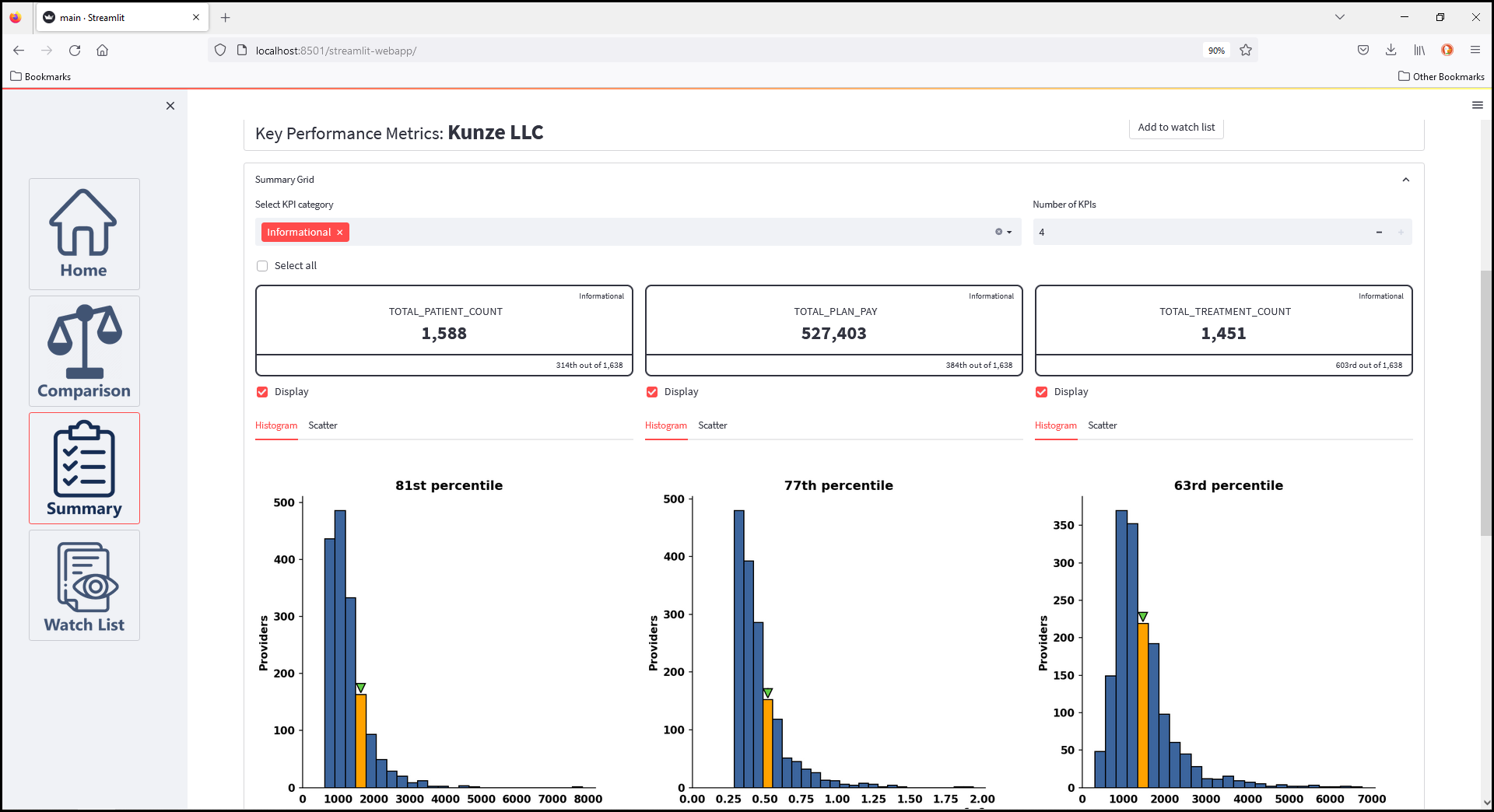Screen dimensions: 1494x812
Task: Remove the Informational category tag
Action: click(340, 233)
